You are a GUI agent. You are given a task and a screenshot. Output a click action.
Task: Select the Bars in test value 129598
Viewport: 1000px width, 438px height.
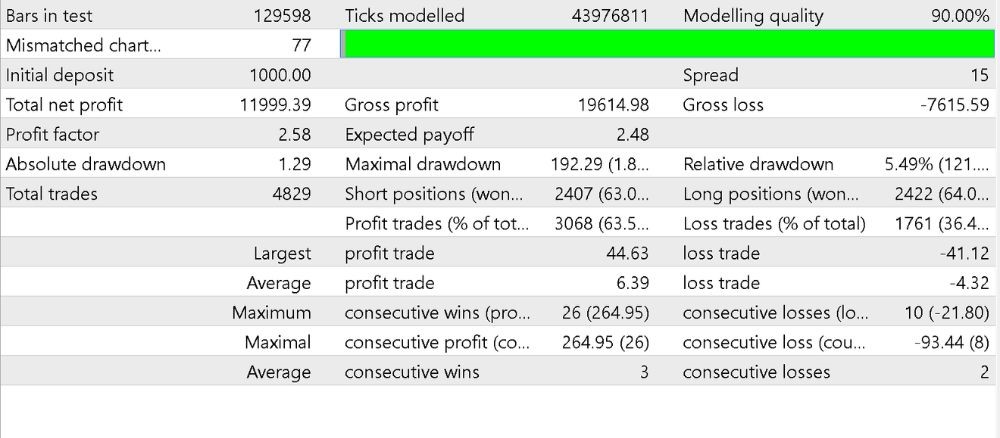pyautogui.click(x=282, y=16)
